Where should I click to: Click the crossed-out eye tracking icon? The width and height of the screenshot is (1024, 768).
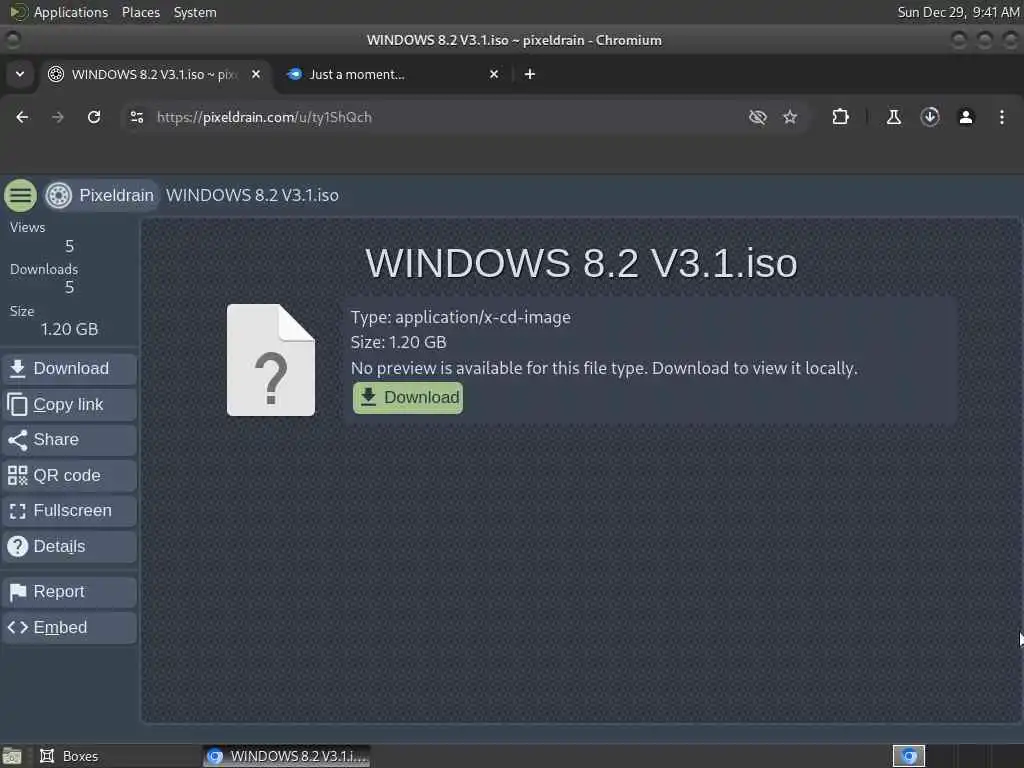point(758,117)
